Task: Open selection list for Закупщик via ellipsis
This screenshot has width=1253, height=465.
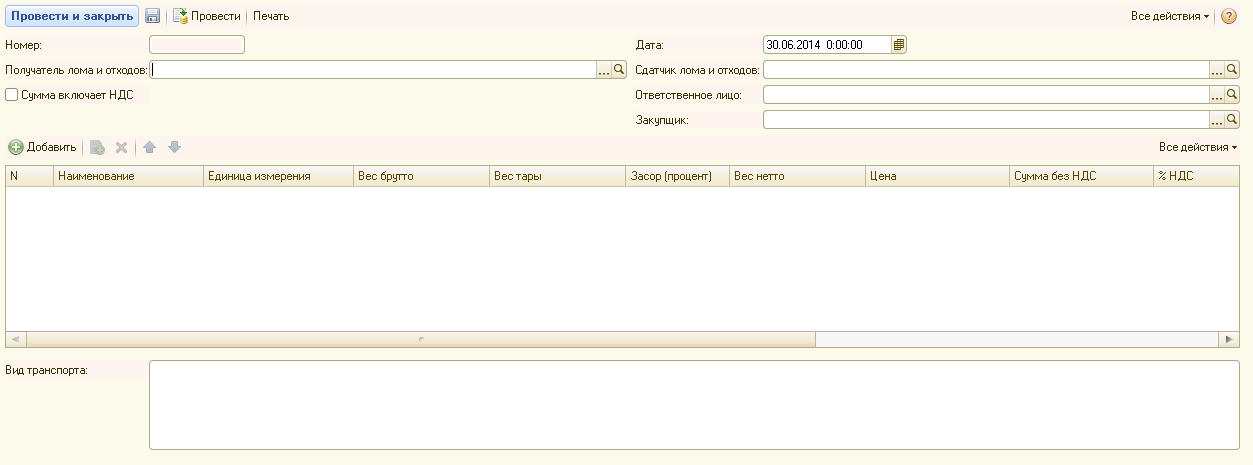Action: click(1217, 120)
